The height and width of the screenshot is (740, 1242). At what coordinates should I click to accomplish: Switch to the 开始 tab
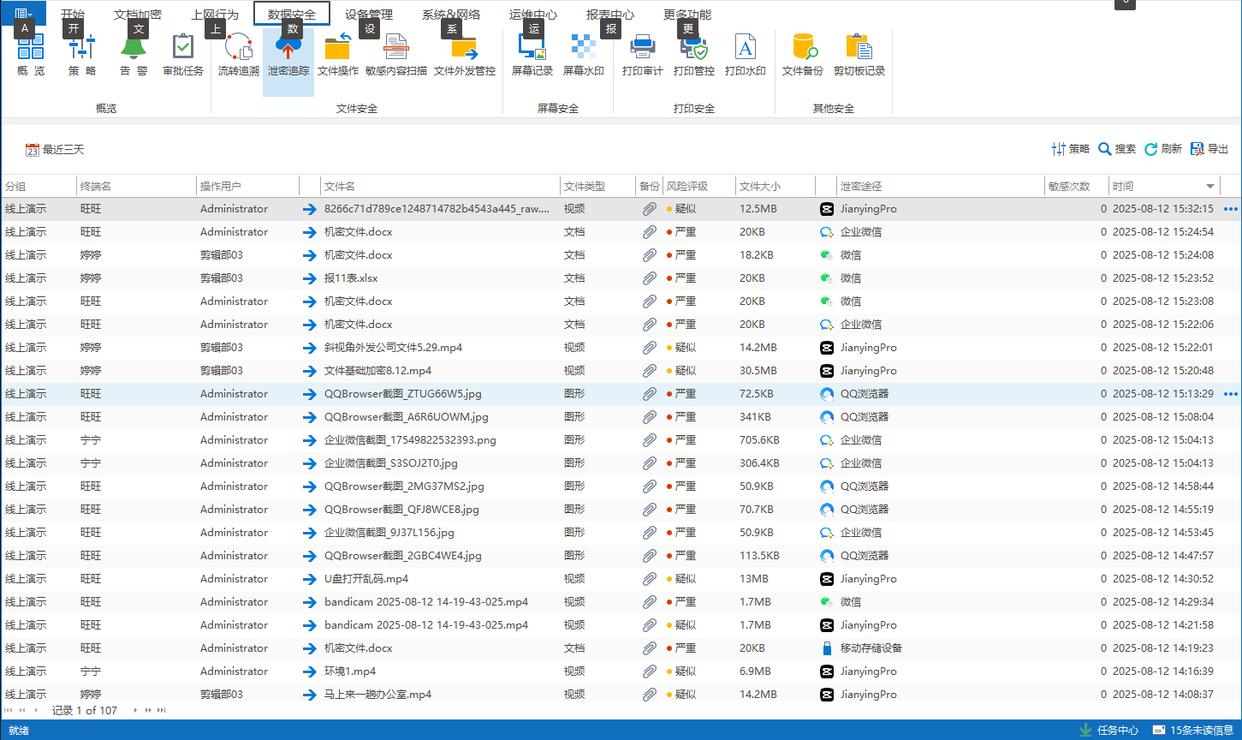73,15
